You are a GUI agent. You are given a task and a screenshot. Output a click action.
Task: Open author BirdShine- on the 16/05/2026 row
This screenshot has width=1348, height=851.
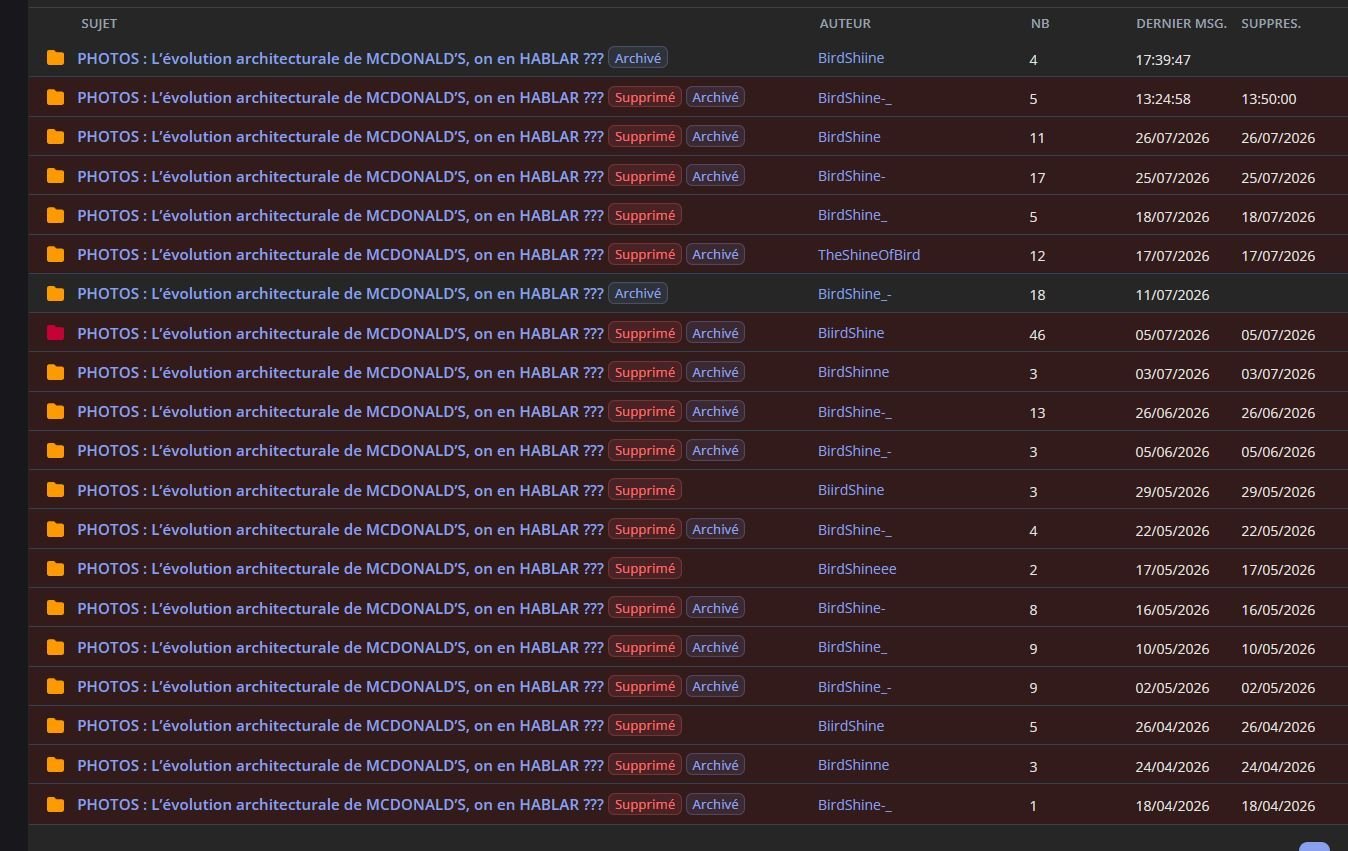coord(851,608)
